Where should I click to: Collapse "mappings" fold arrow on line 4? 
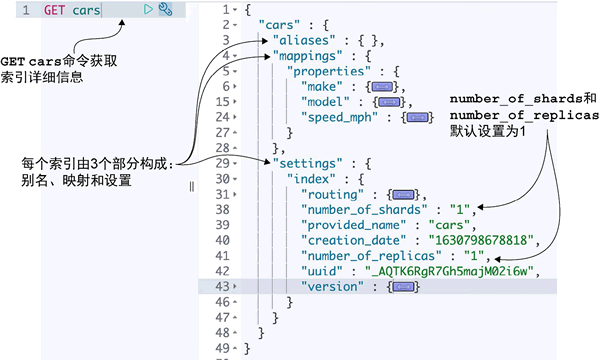[x=235, y=56]
